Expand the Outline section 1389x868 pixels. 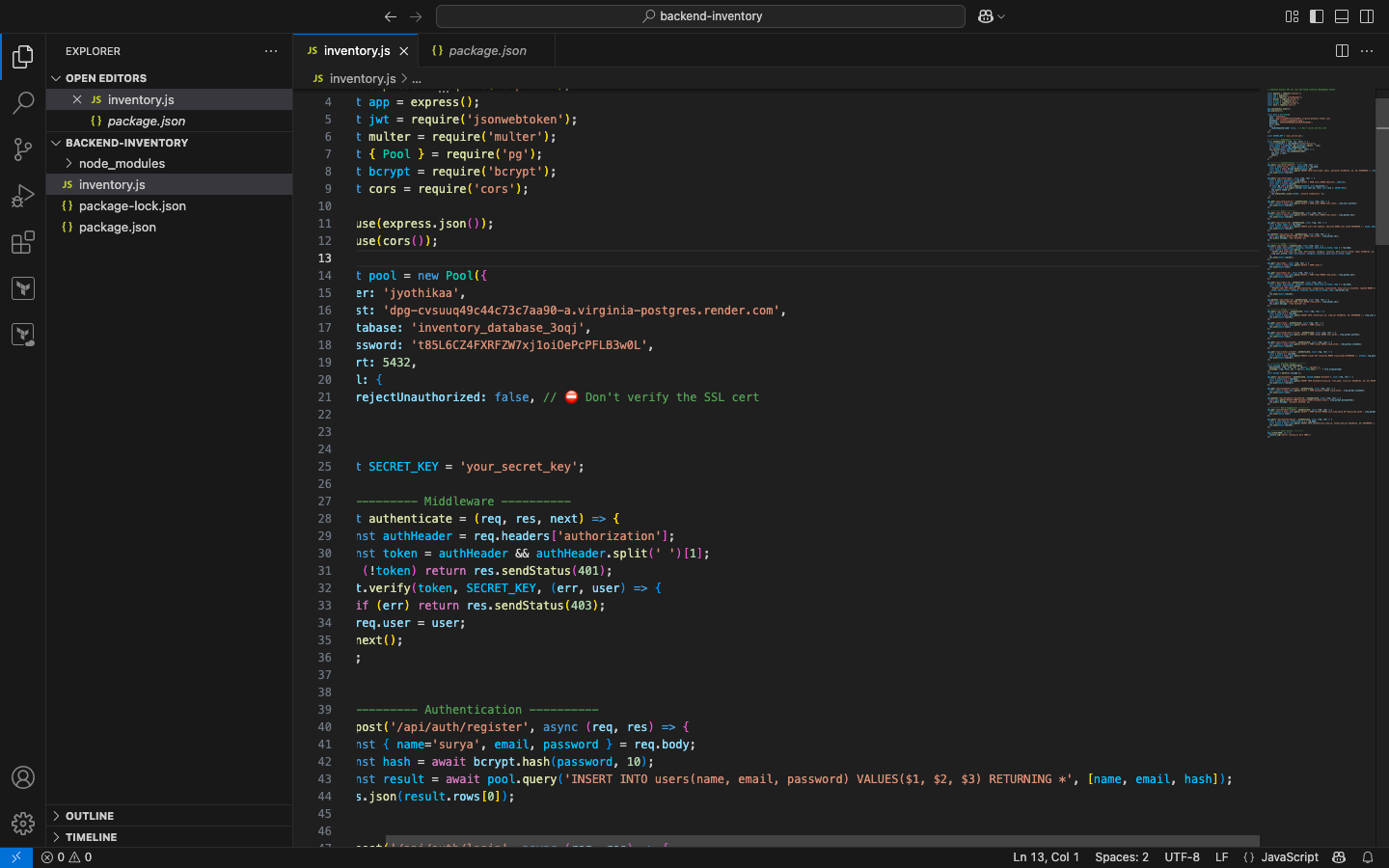click(90, 816)
